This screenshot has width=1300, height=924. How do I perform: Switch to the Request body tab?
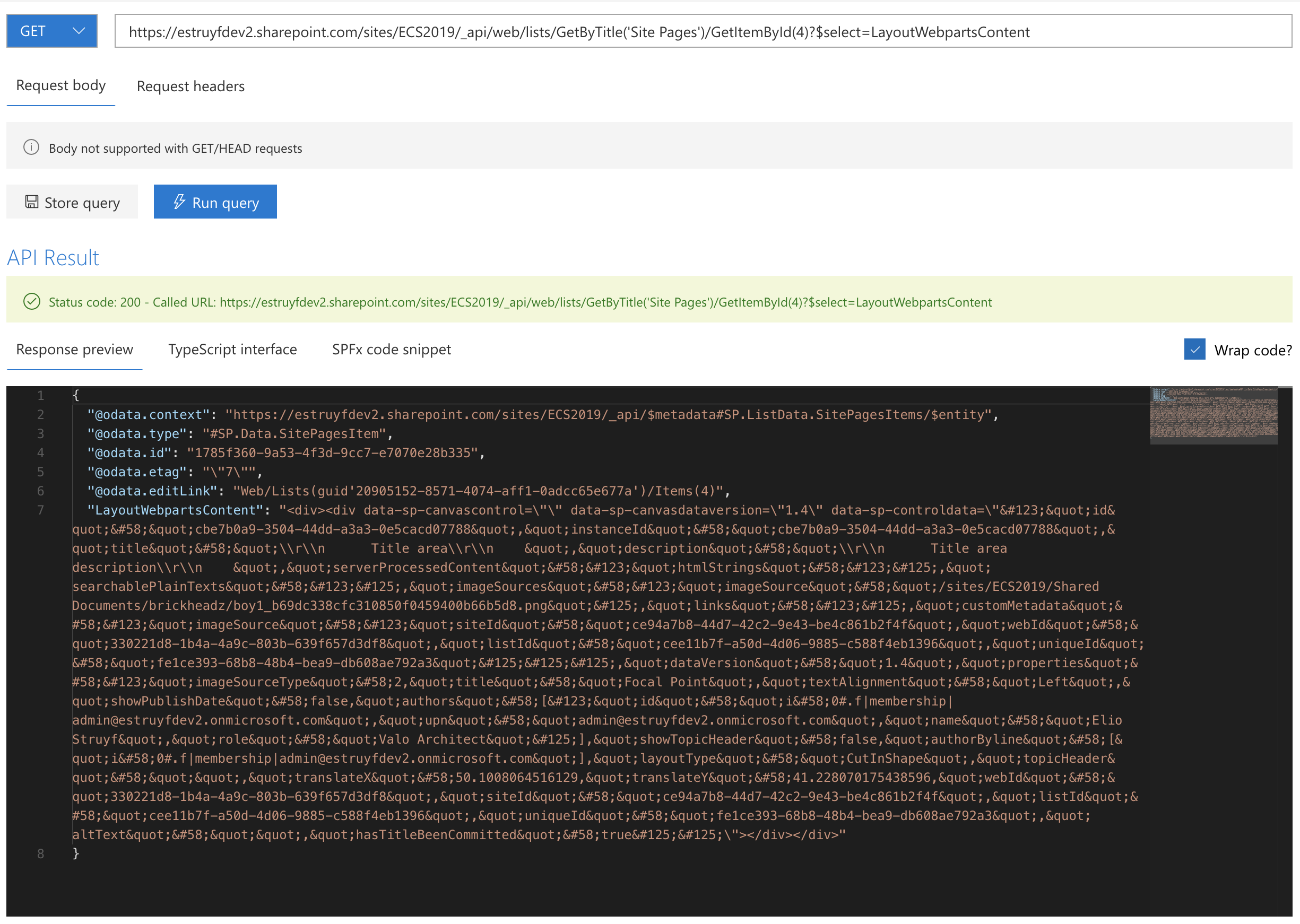[x=61, y=86]
